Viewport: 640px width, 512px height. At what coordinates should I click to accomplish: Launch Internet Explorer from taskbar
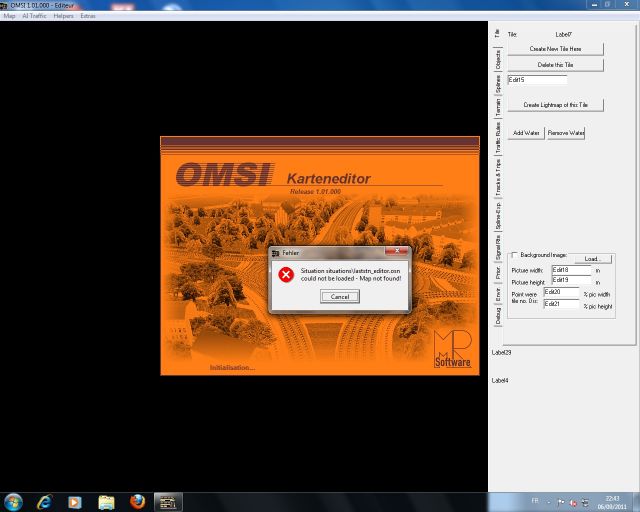(44, 502)
